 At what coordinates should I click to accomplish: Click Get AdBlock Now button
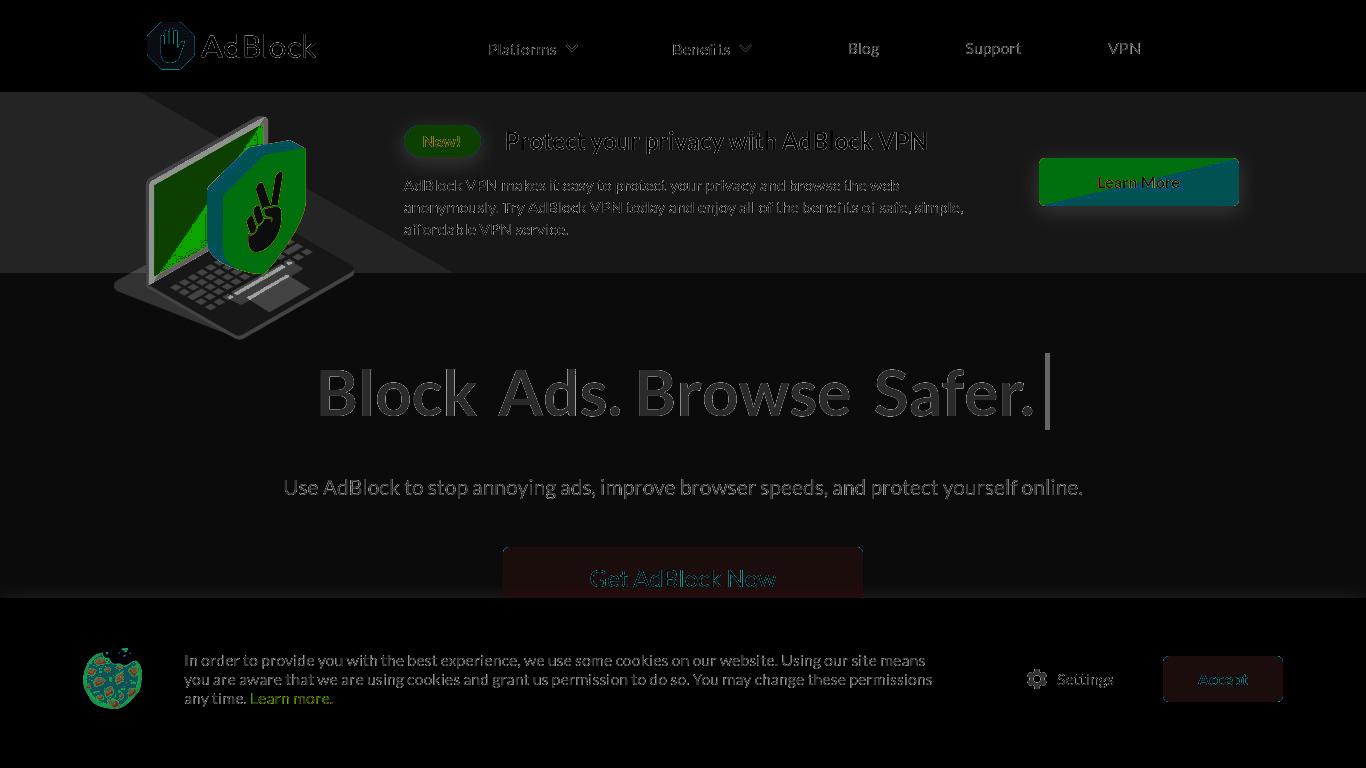click(x=683, y=573)
